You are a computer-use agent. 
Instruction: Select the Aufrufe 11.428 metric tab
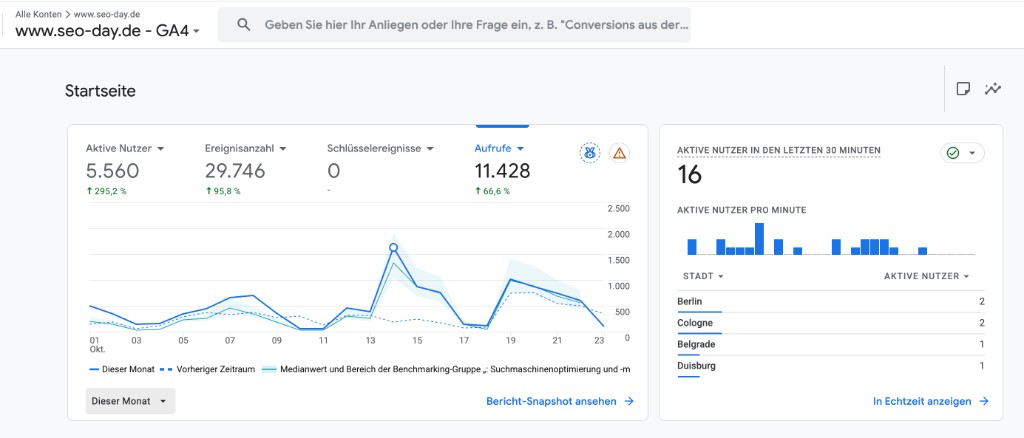(502, 169)
